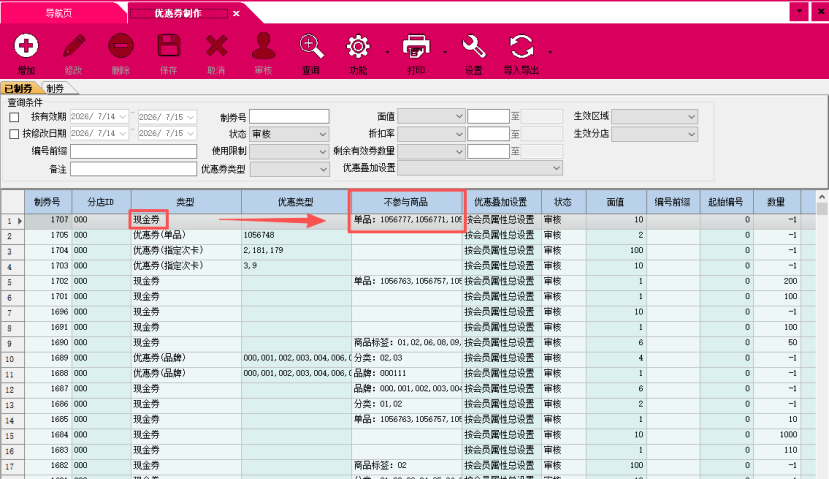Screen dimensions: 829x479
Task: Open the 优惠叠加设置 filter dropdown
Action: (480, 168)
